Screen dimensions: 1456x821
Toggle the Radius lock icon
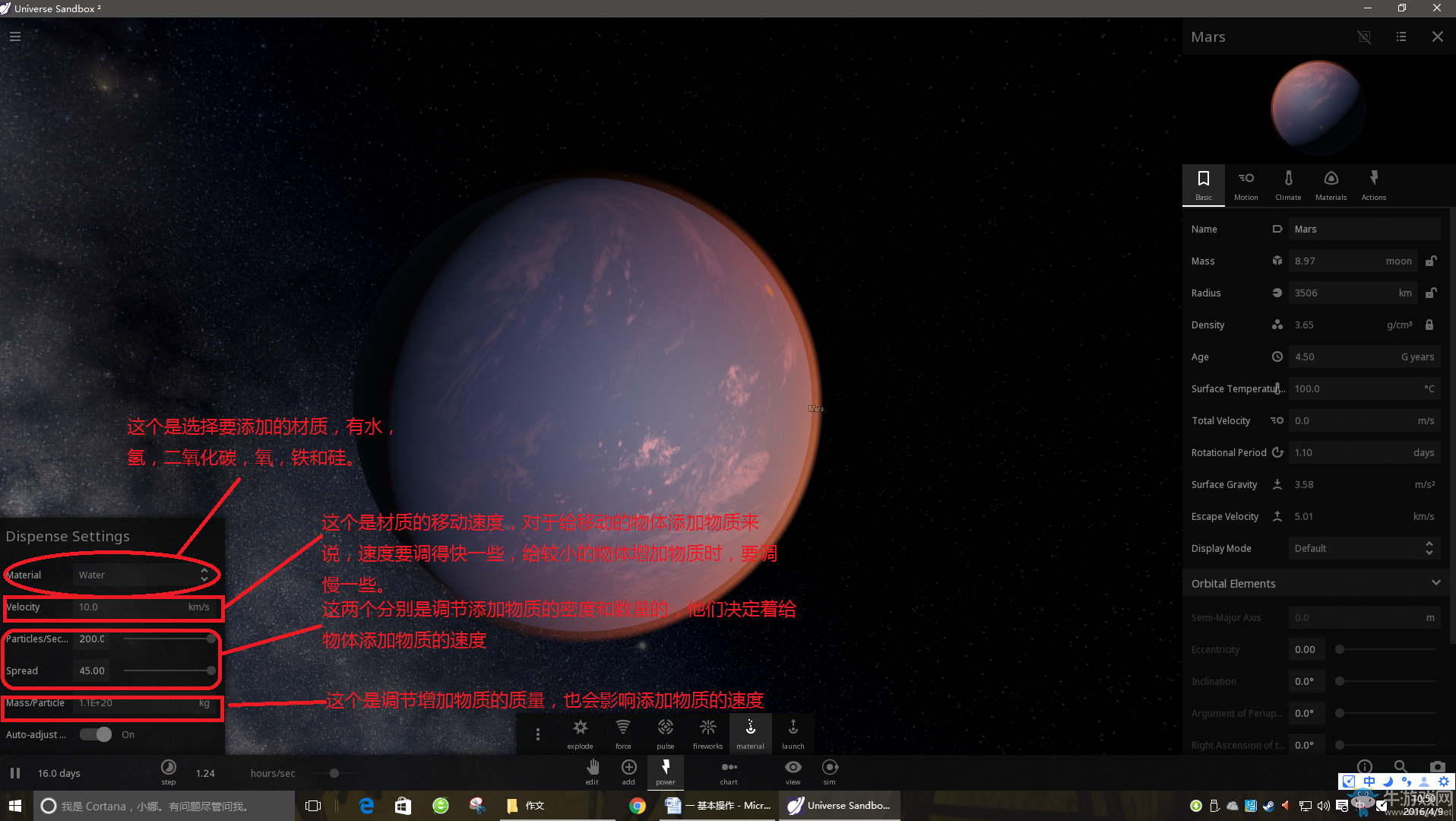pos(1430,293)
